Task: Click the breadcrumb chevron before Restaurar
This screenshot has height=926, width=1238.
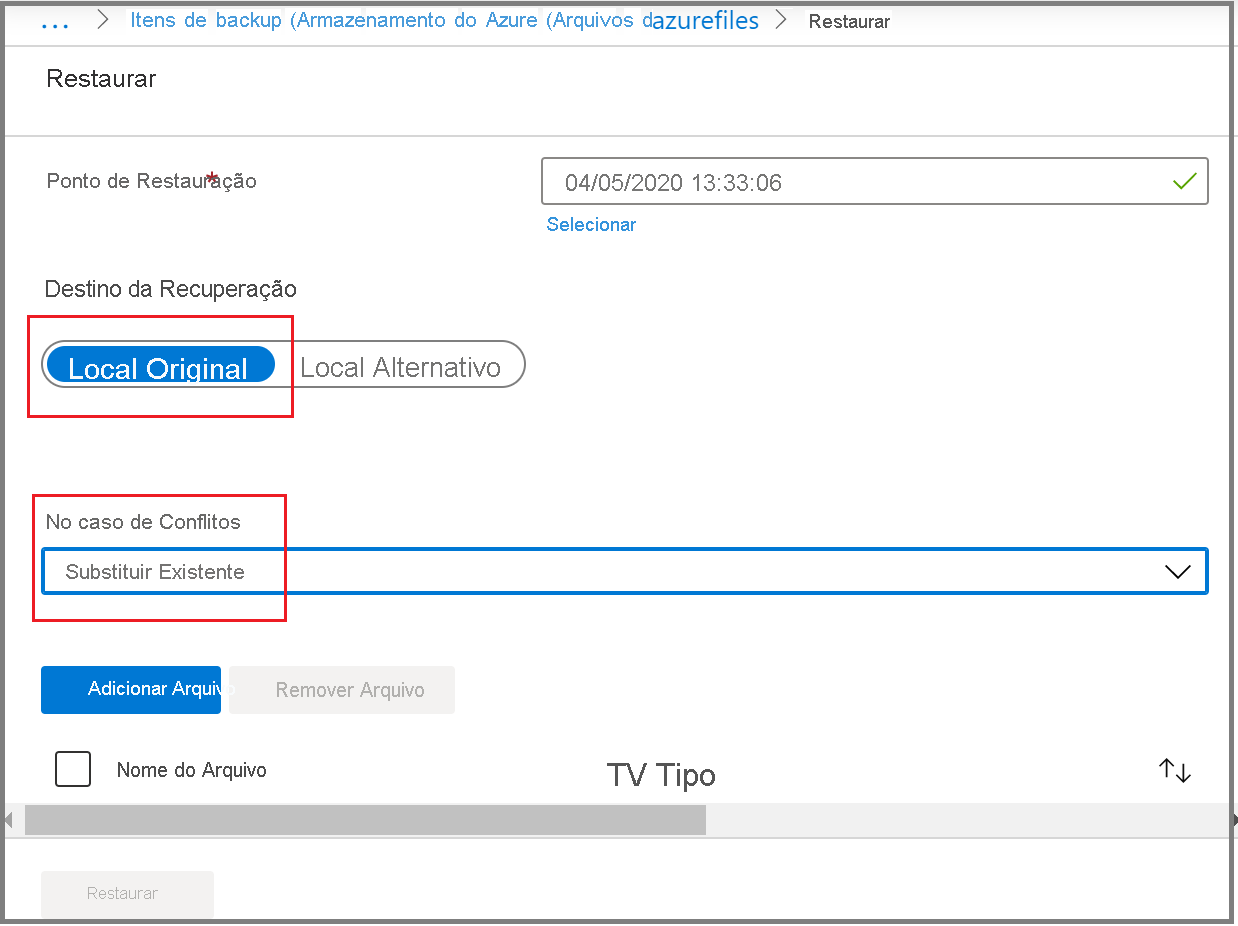Action: tap(783, 20)
